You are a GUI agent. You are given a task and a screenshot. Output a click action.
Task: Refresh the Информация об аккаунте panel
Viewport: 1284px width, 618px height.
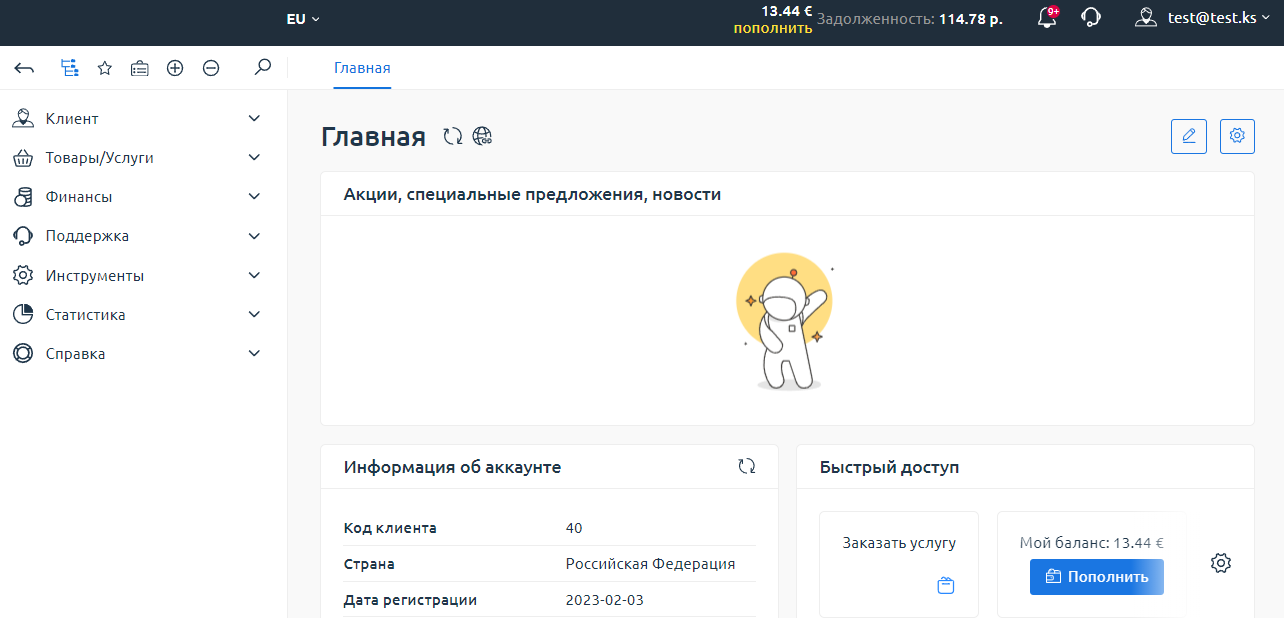[746, 466]
